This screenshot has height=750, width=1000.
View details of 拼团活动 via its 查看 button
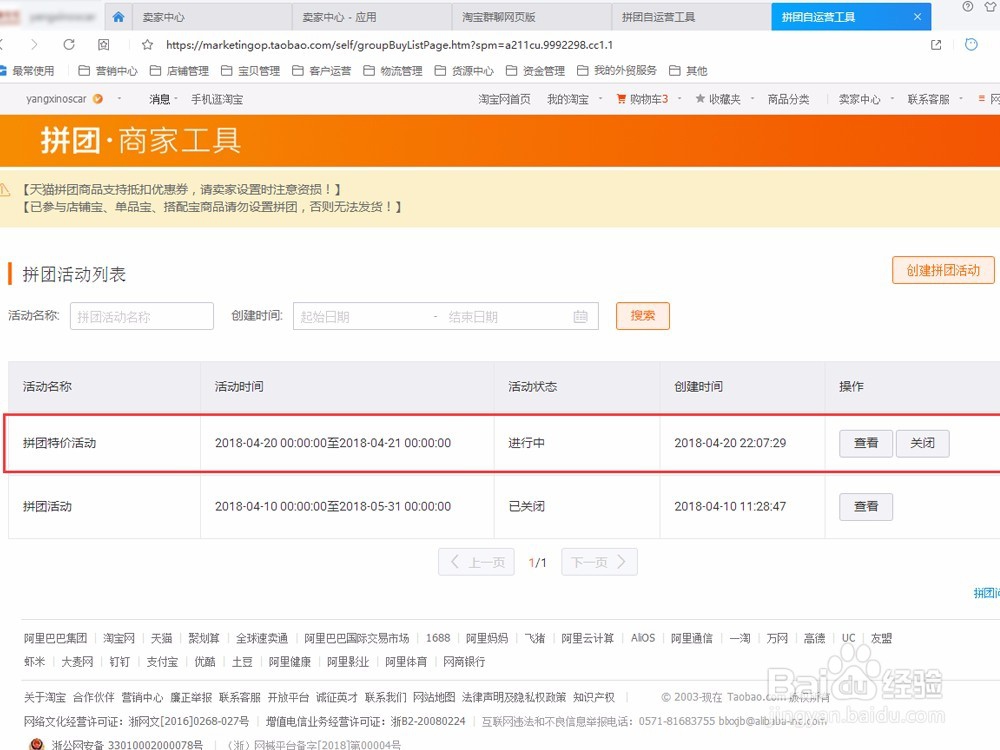pos(865,507)
